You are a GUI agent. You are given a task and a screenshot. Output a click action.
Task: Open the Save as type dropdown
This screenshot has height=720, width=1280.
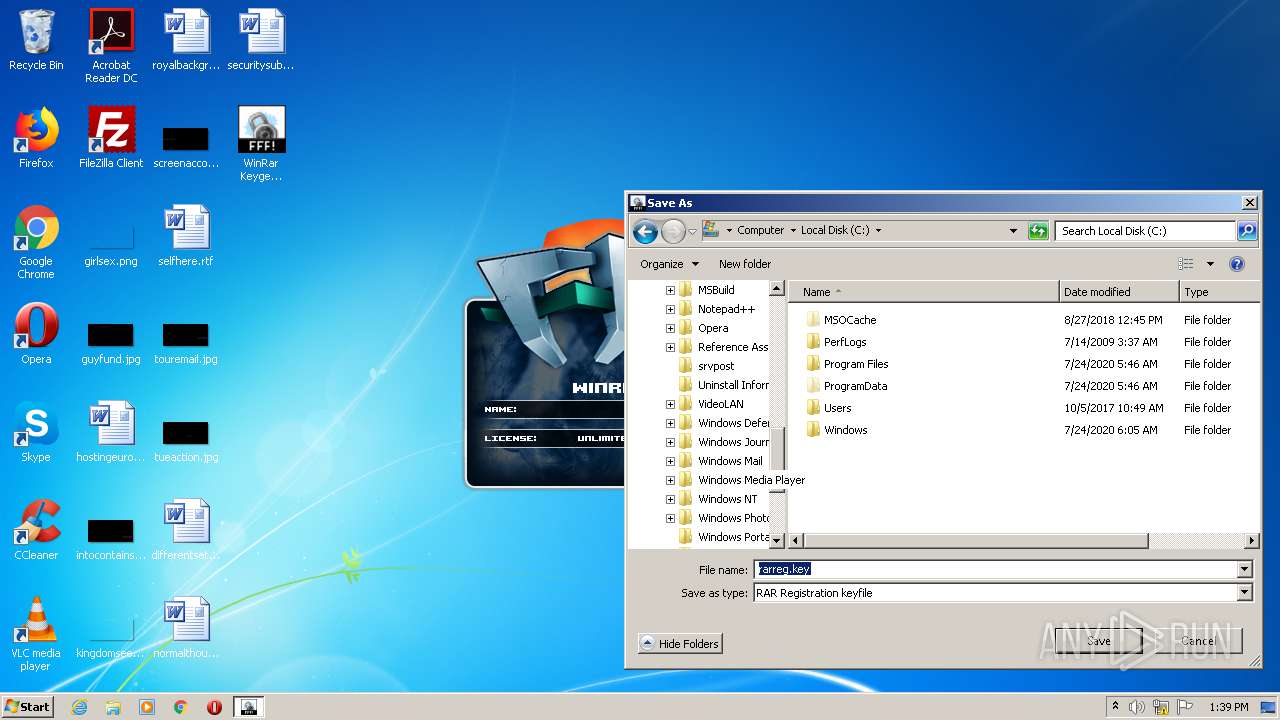point(1245,593)
